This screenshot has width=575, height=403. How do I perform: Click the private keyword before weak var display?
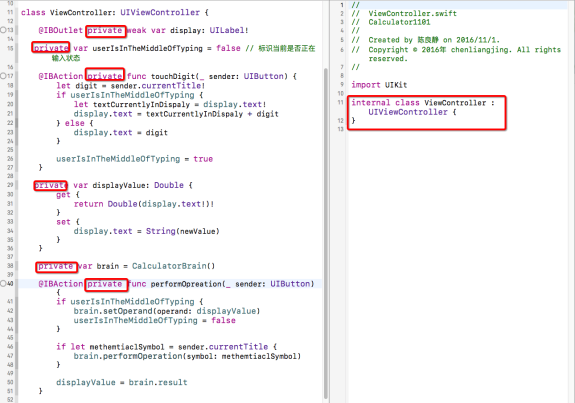[105, 30]
